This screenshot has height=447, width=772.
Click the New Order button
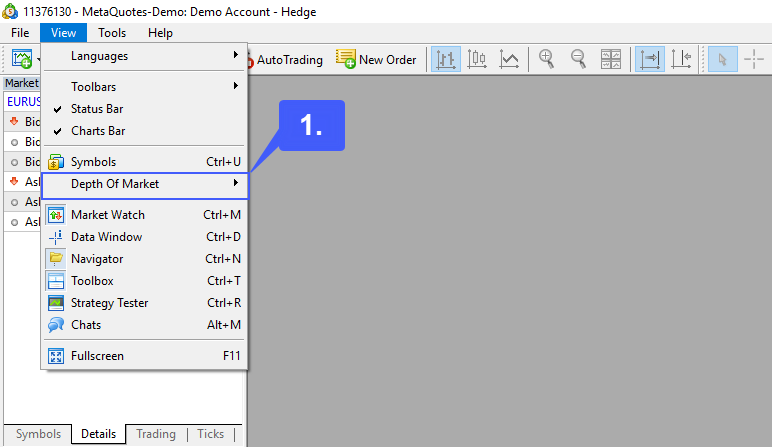376,60
